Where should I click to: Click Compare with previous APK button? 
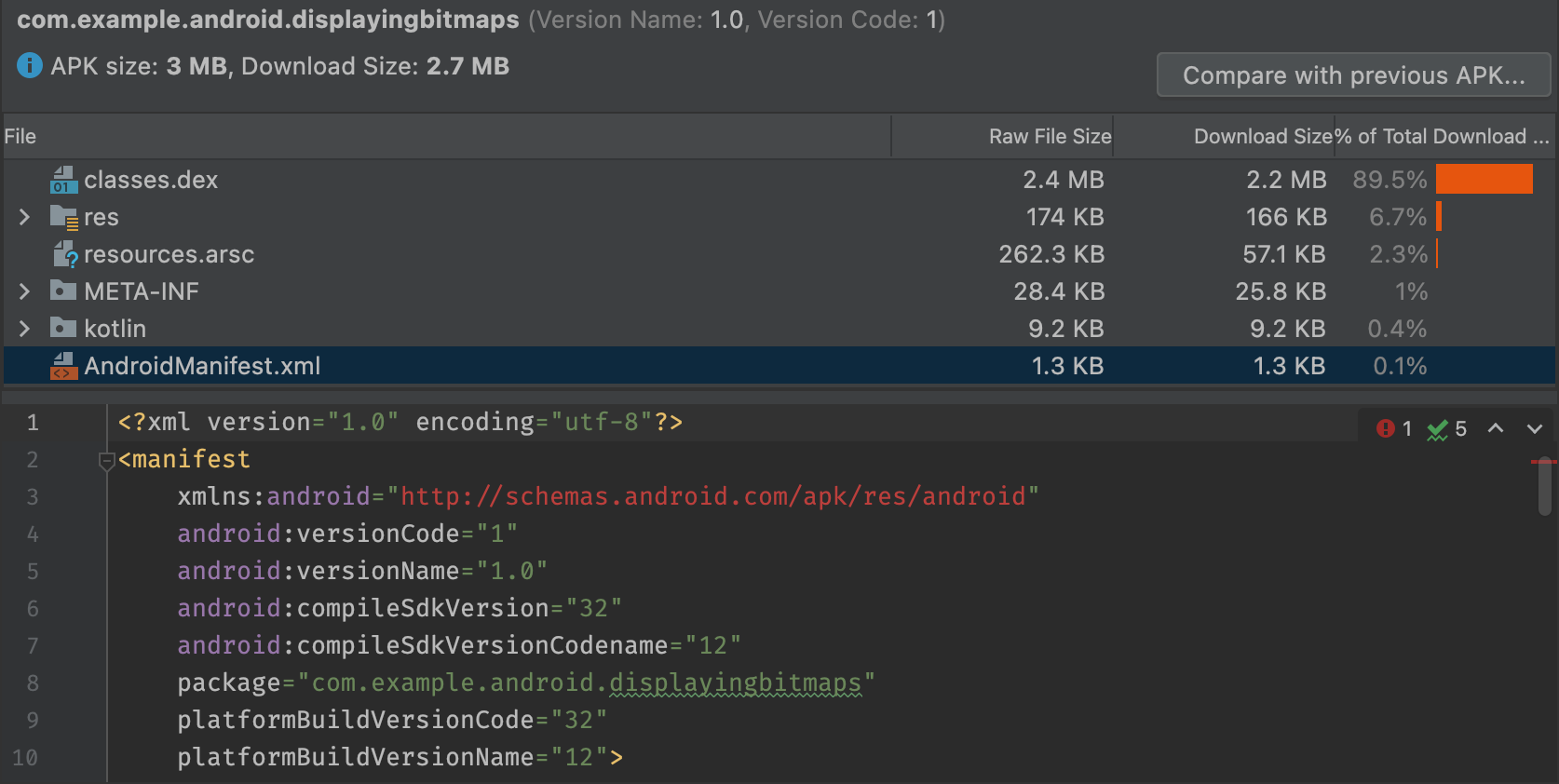pos(1353,75)
